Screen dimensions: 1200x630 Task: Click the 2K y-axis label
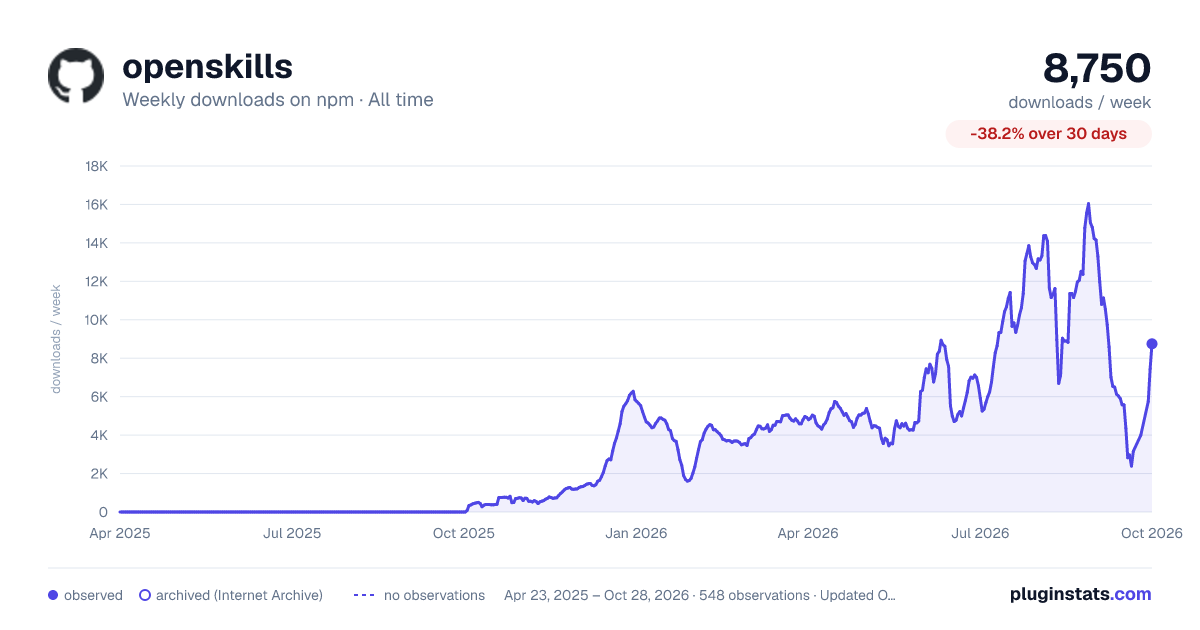99,474
